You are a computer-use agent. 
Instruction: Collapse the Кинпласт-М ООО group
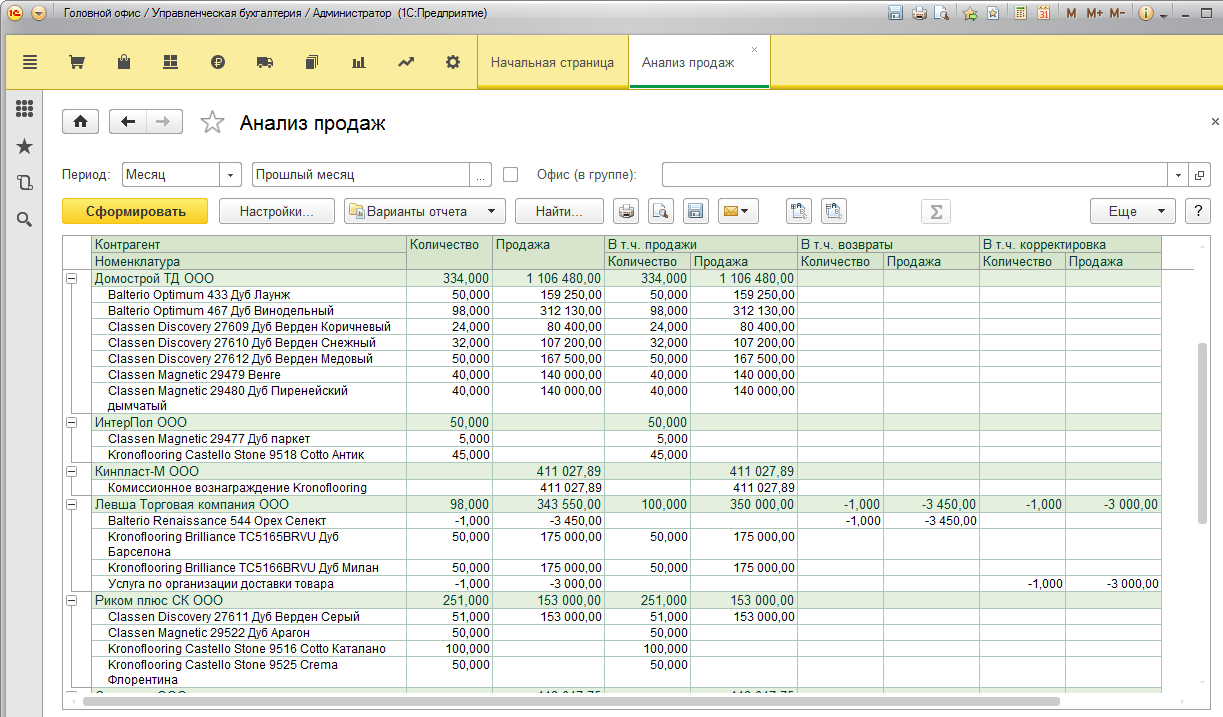(x=72, y=471)
